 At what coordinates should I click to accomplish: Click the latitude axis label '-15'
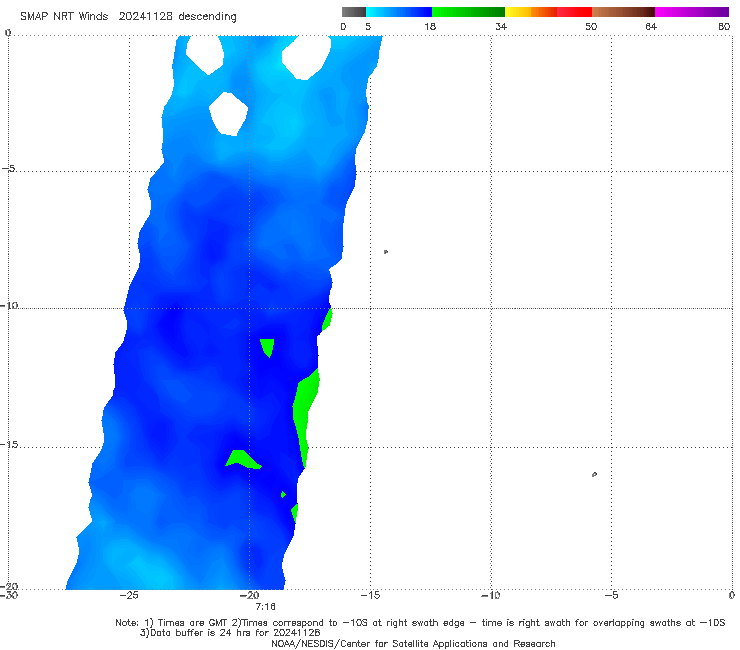pos(9,444)
